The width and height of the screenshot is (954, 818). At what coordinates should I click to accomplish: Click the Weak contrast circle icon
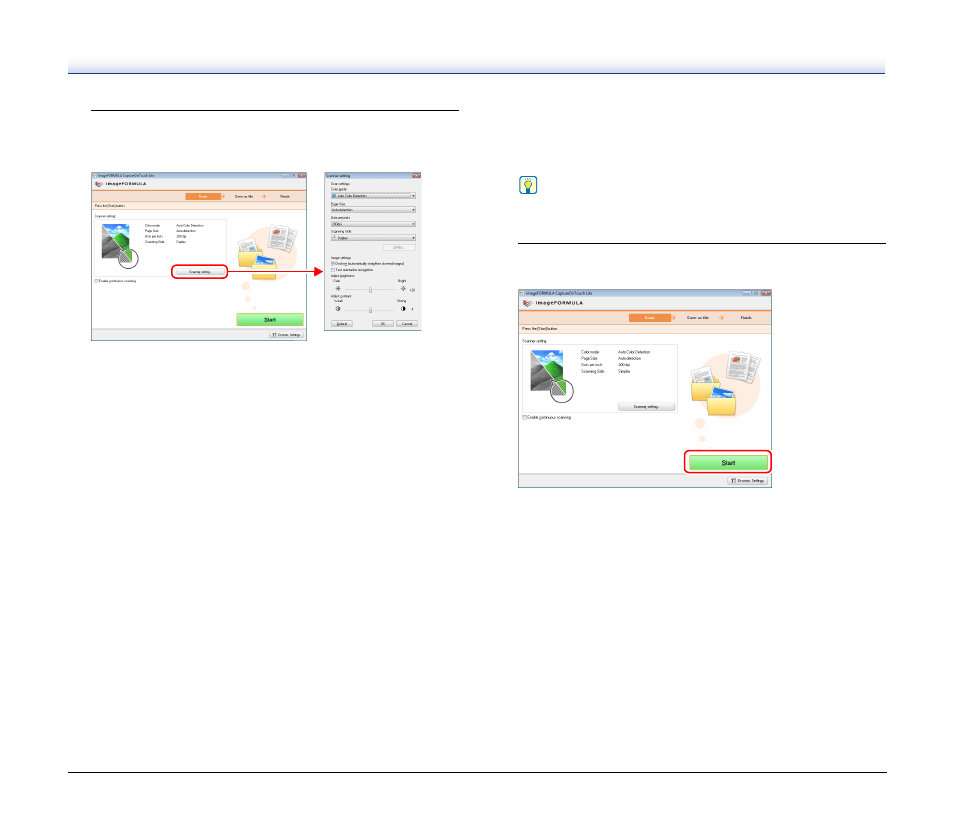click(338, 309)
